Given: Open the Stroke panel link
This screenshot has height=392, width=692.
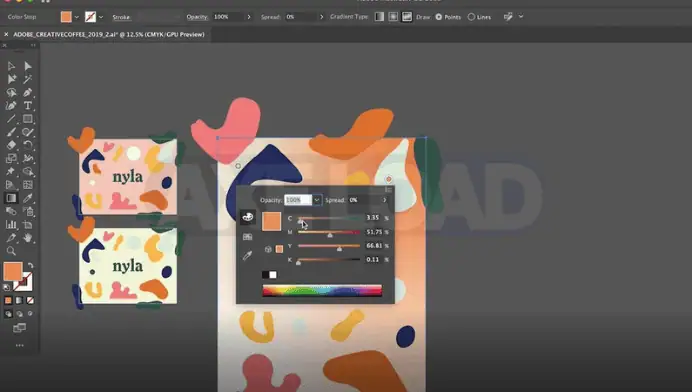Looking at the screenshot, I should pyautogui.click(x=121, y=17).
